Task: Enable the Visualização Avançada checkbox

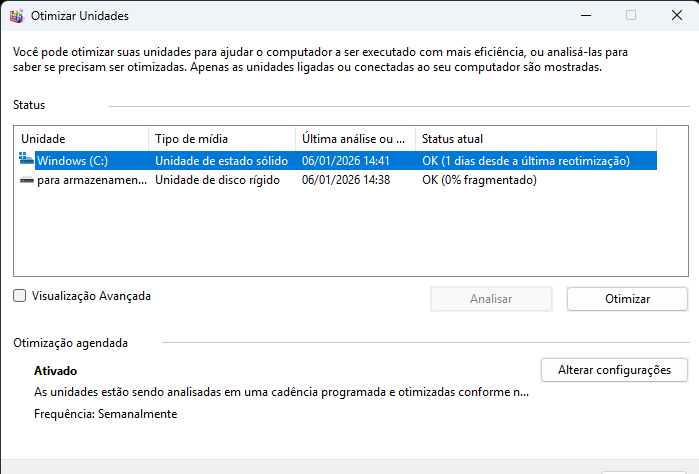Action: pos(20,296)
